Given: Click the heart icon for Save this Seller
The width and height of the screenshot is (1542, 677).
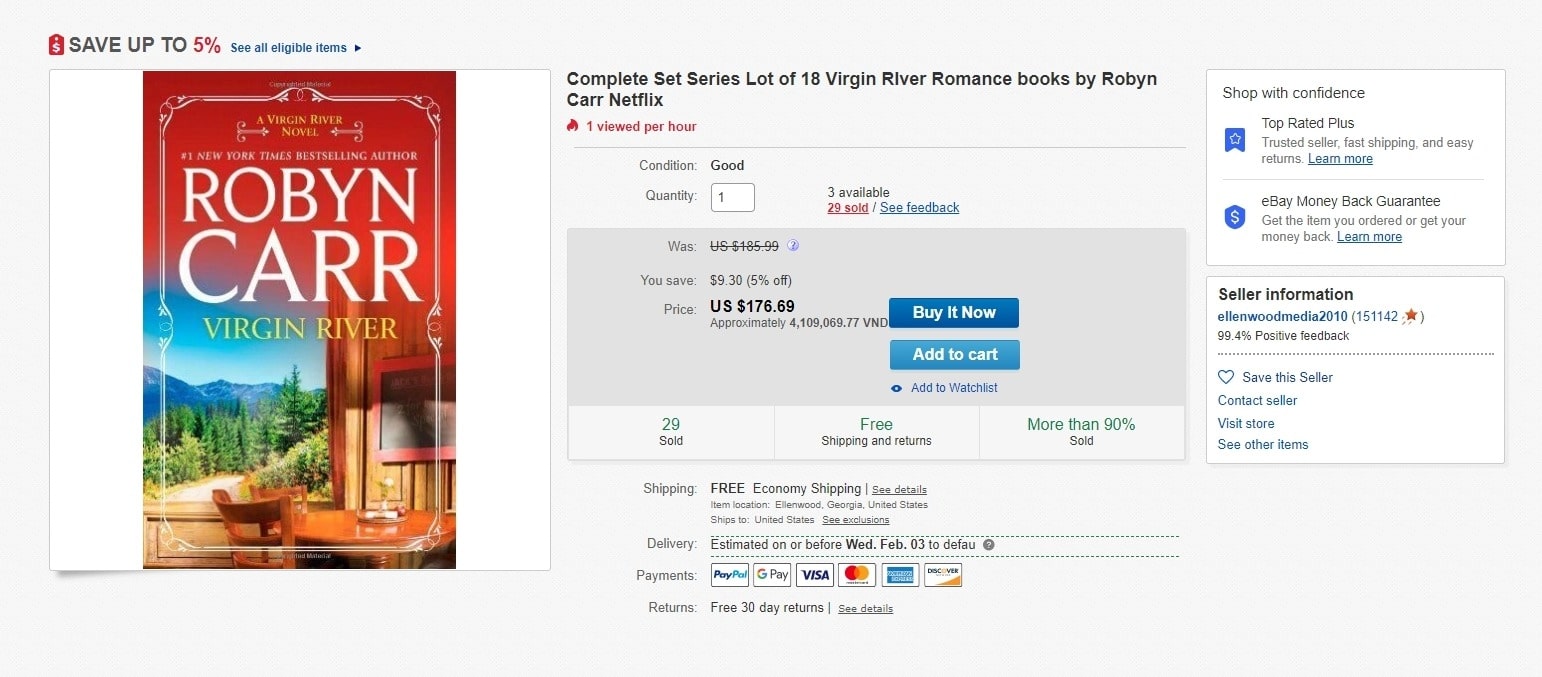Looking at the screenshot, I should (x=1226, y=377).
